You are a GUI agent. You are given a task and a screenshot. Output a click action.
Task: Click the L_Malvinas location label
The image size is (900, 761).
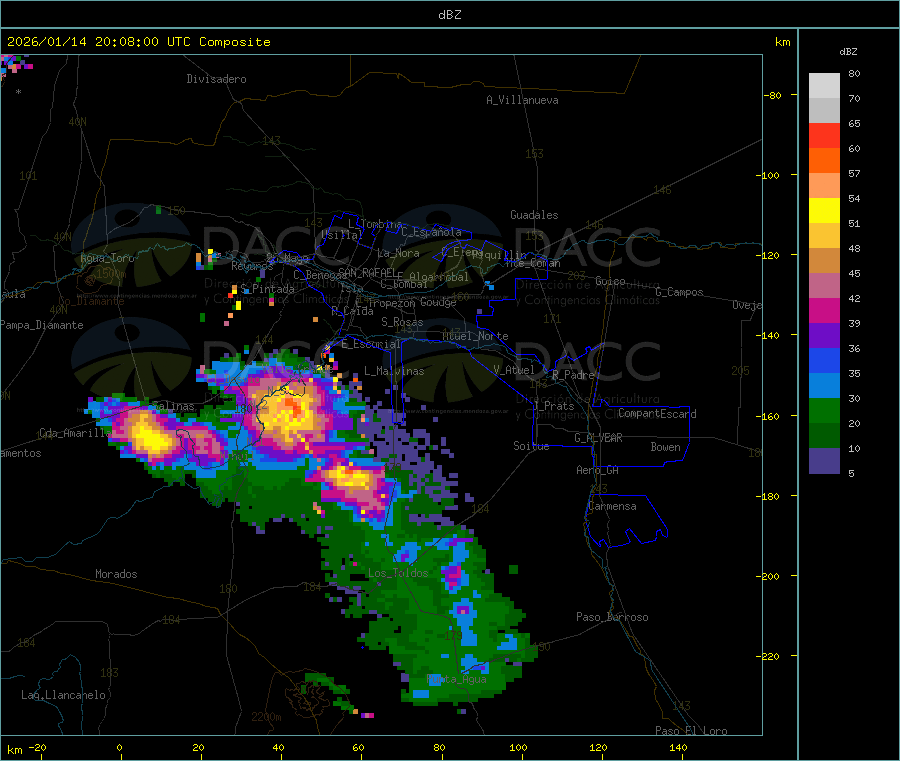click(x=394, y=371)
